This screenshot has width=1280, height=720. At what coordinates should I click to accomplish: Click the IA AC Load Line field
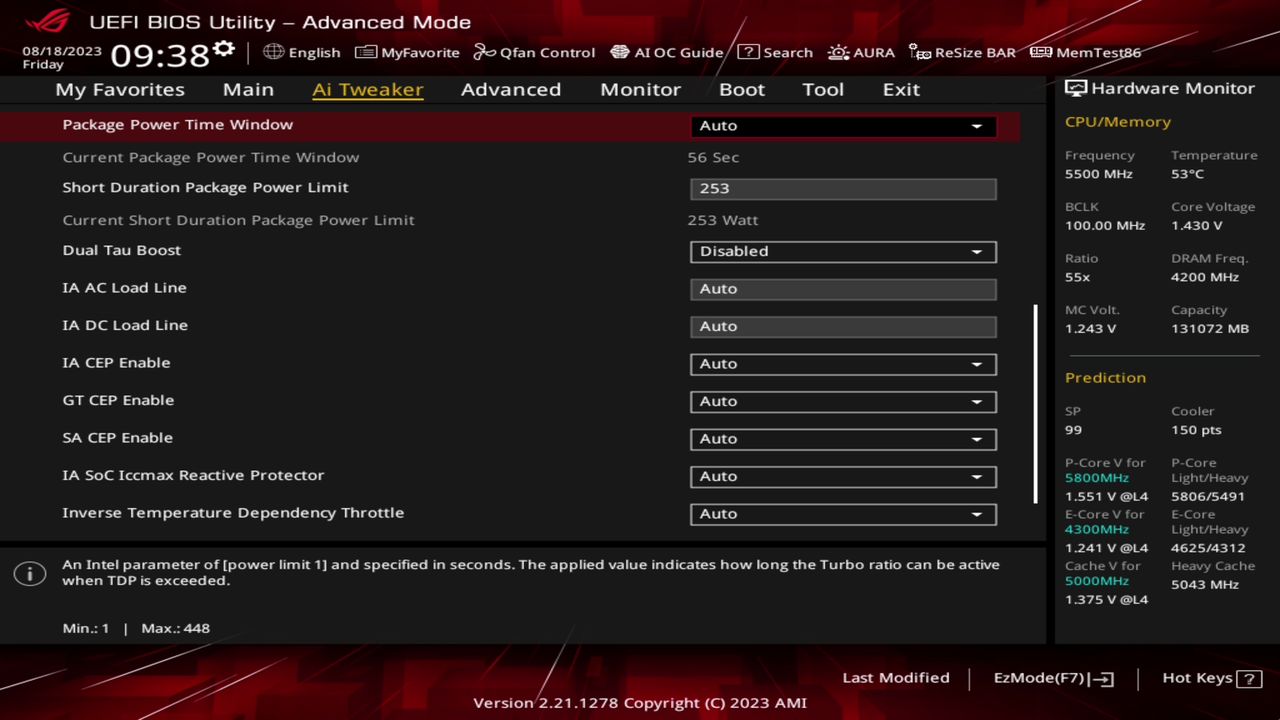(843, 289)
